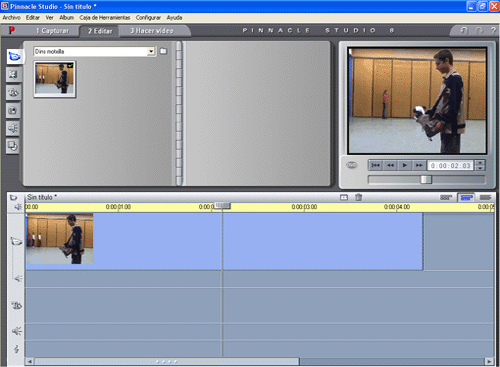Viewport: 500px width, 367px height.
Task: Decrease timecode with down stepper arrow
Action: (x=480, y=168)
